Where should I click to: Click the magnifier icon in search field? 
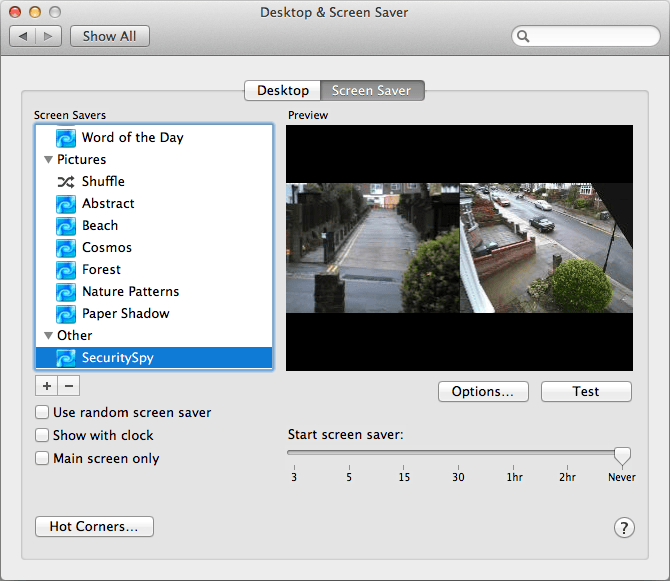(523, 36)
